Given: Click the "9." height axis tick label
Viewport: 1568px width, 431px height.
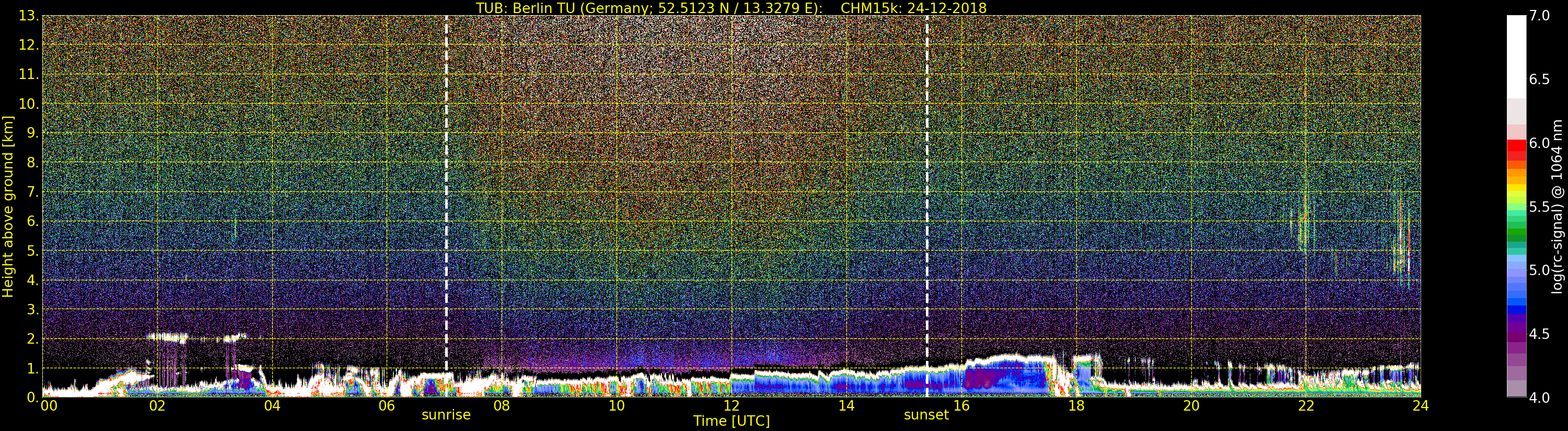Looking at the screenshot, I should click(x=32, y=133).
